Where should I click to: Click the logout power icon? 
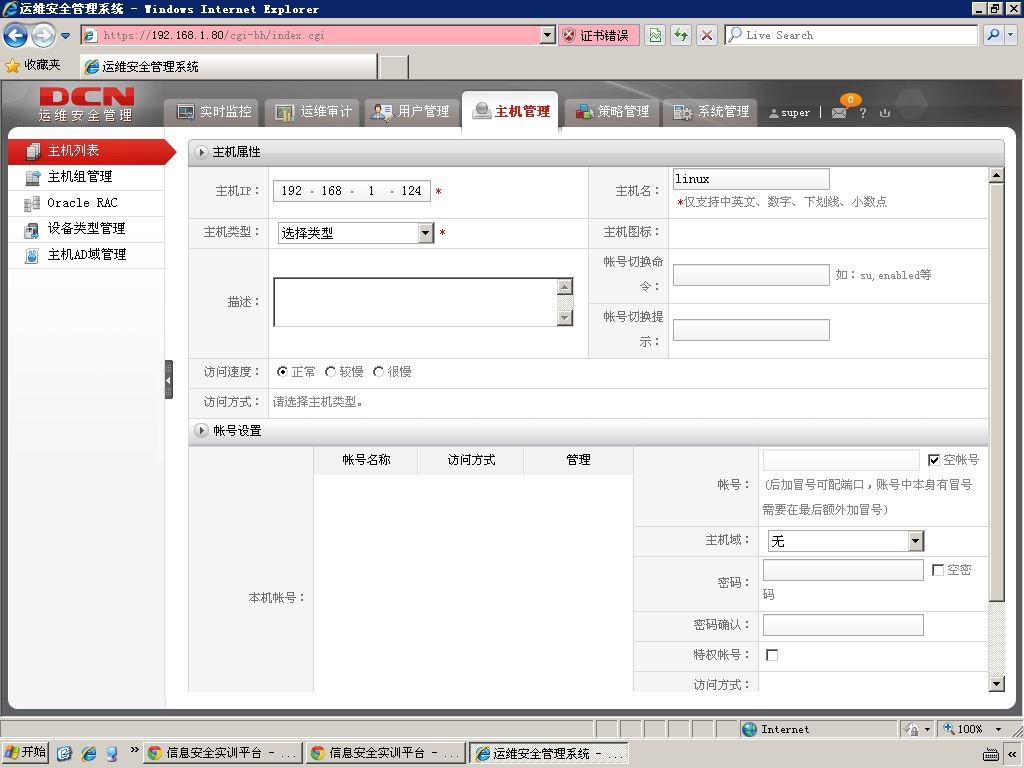[x=885, y=113]
